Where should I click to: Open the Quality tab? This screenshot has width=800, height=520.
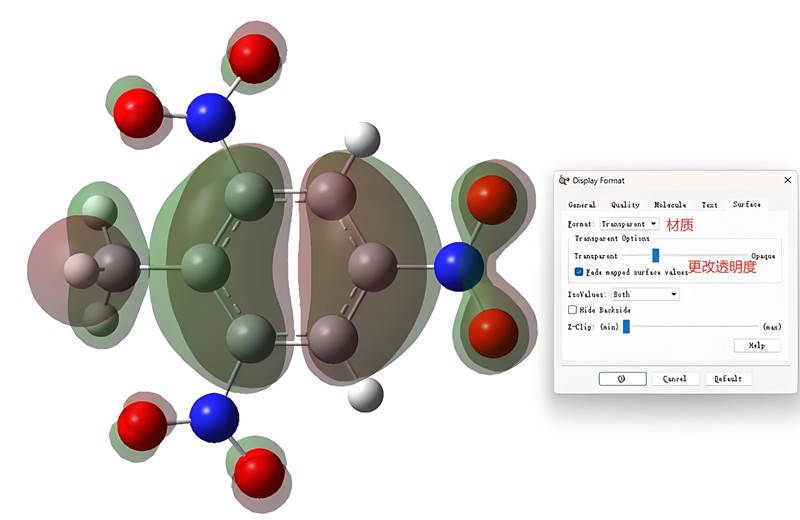[x=625, y=205]
